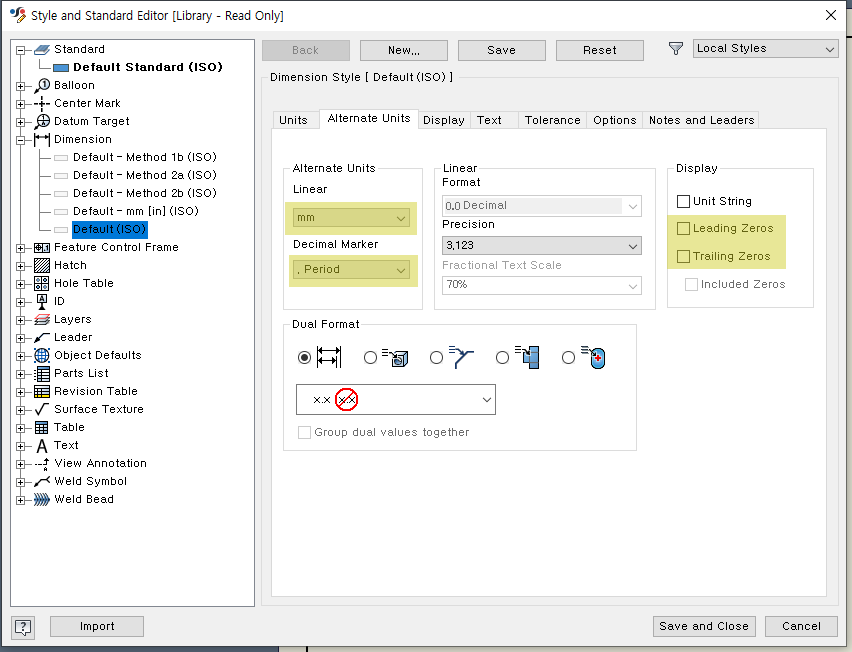The height and width of the screenshot is (652, 852).
Task: Select Default - mm [in] (ISO) style
Action: click(x=136, y=211)
